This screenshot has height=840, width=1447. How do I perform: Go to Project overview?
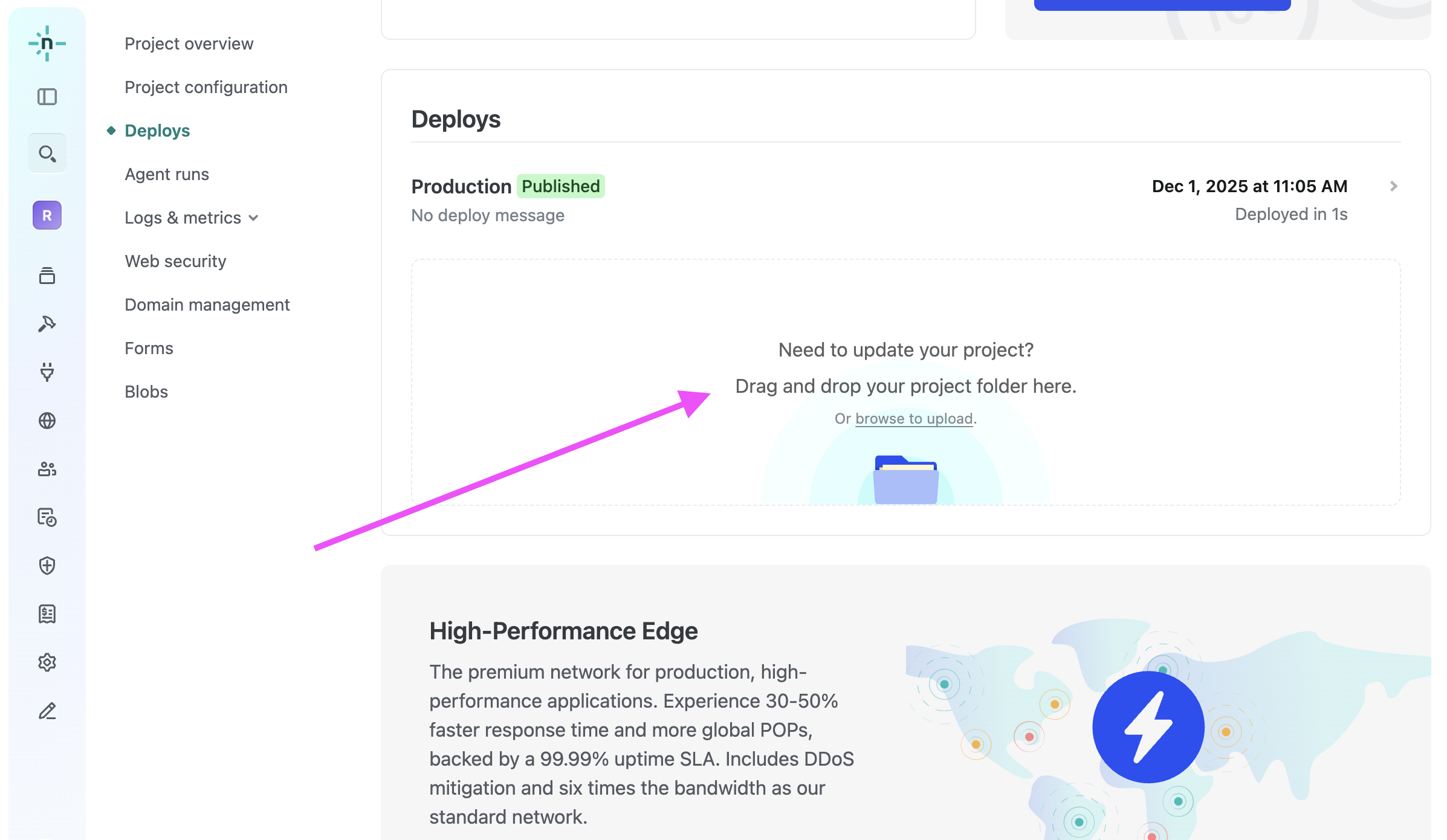pos(189,44)
